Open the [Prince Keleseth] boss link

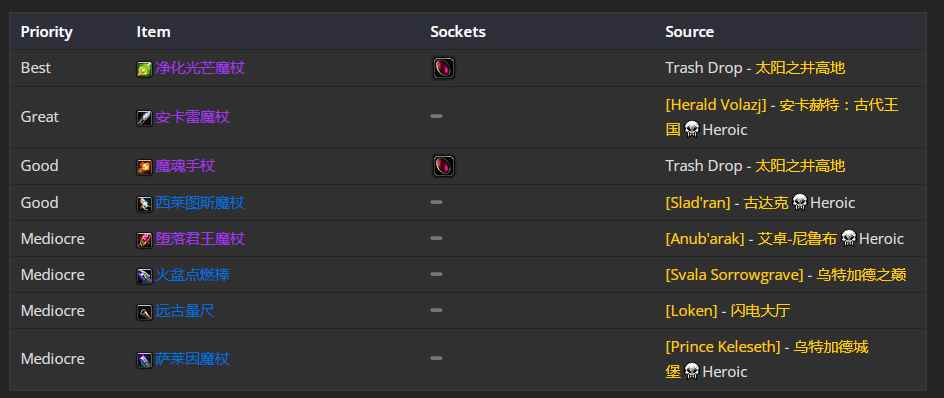click(723, 347)
